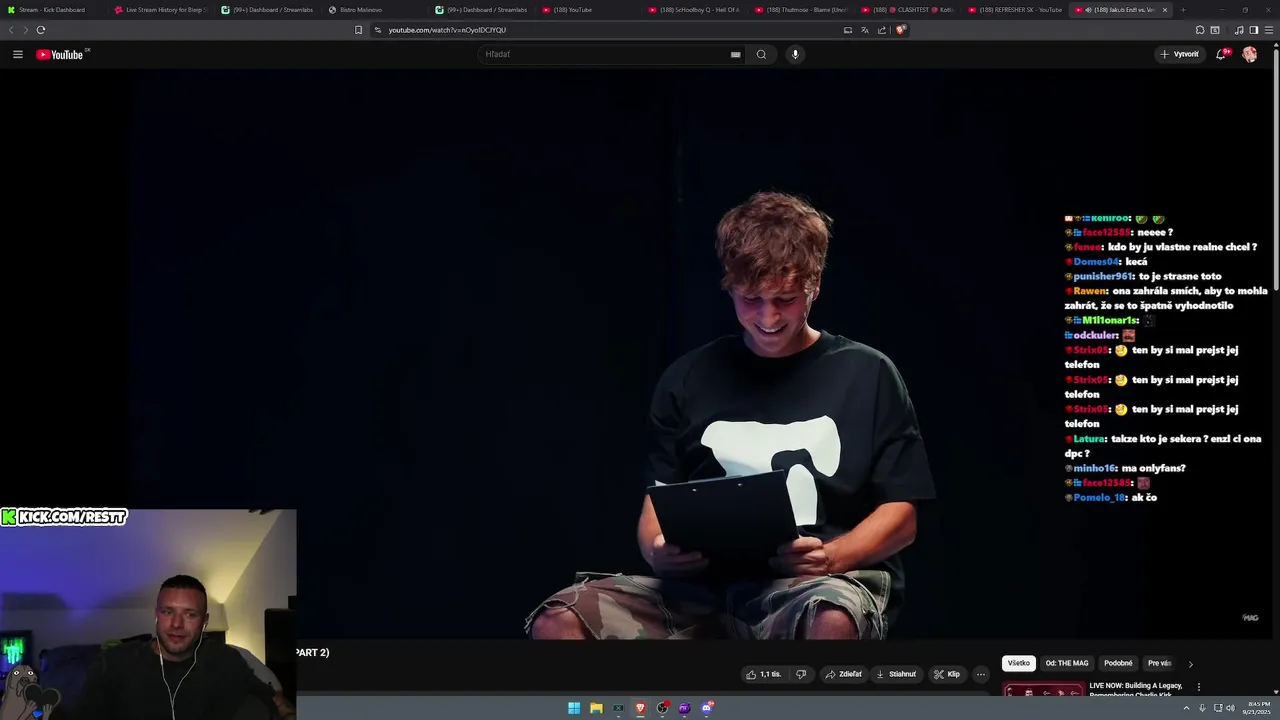Image resolution: width=1280 pixels, height=720 pixels.
Task: Open the account avatar menu
Action: [x=1250, y=54]
